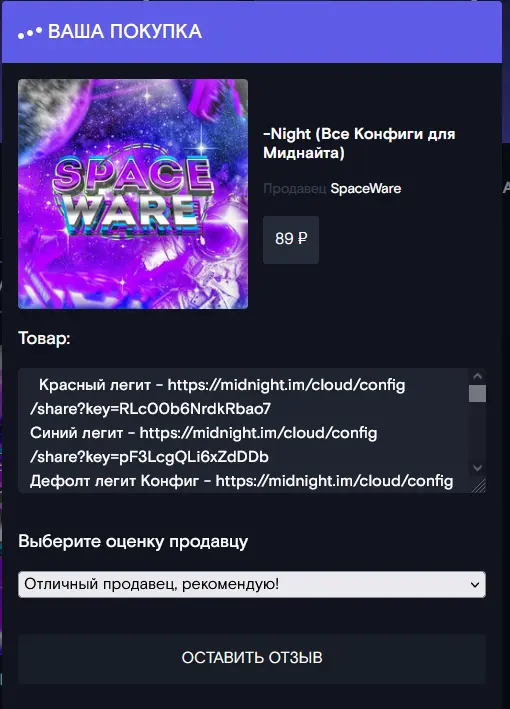Click the Выберите оценку продавцу label

pos(133,542)
